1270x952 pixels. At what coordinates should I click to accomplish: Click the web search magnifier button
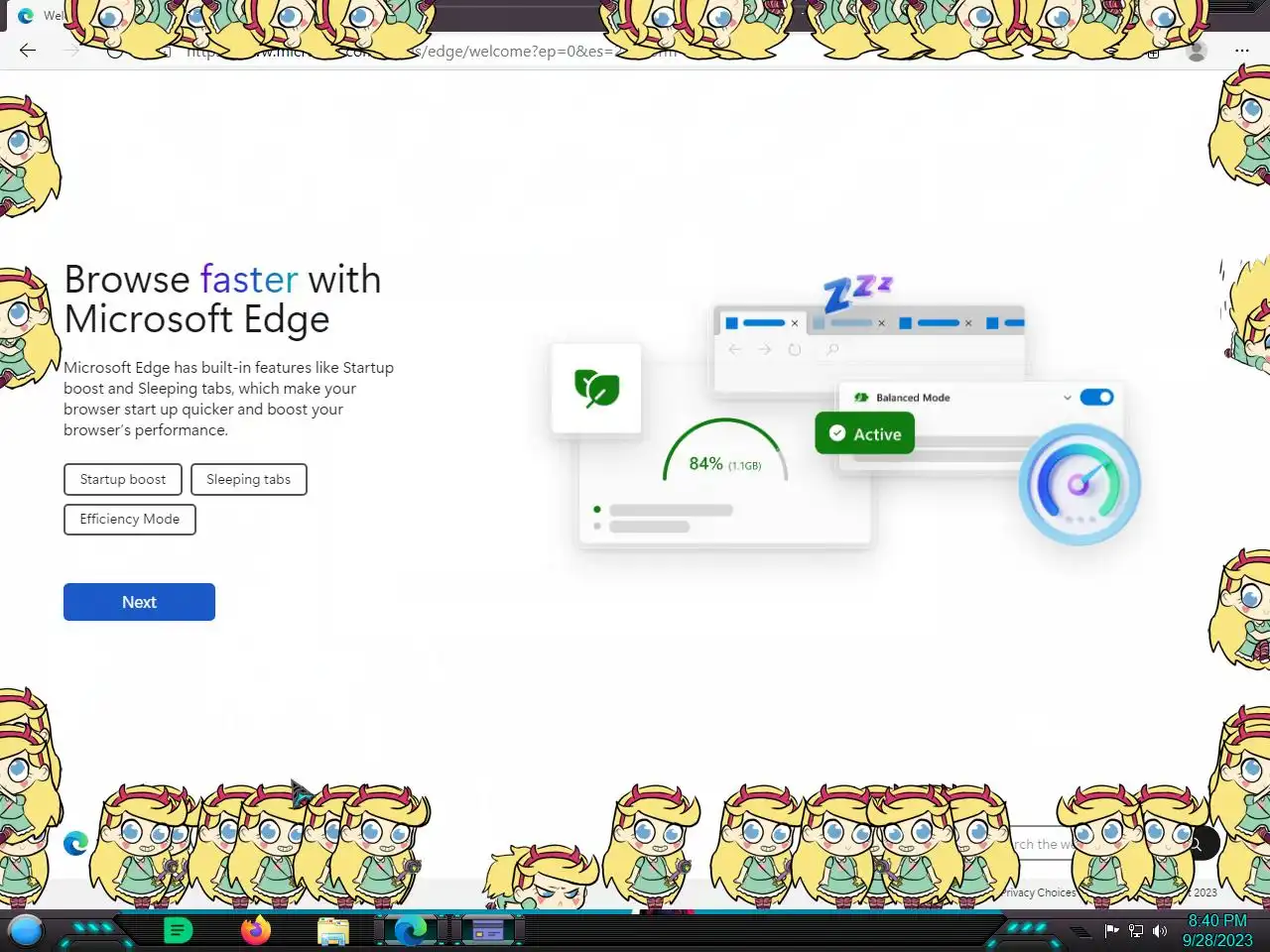click(1197, 844)
